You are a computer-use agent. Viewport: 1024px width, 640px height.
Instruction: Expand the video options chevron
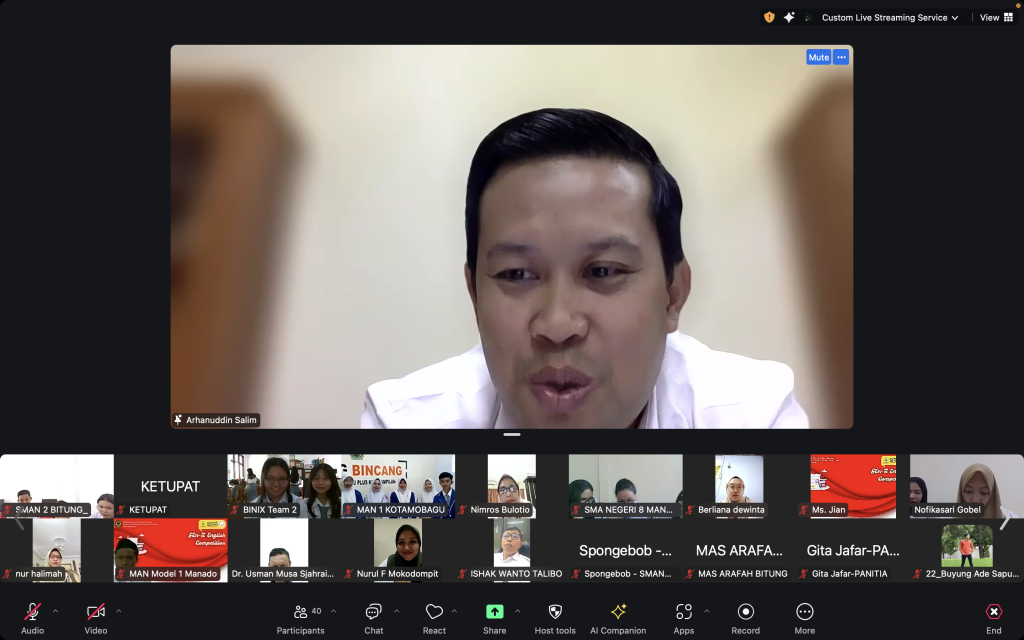click(x=119, y=610)
